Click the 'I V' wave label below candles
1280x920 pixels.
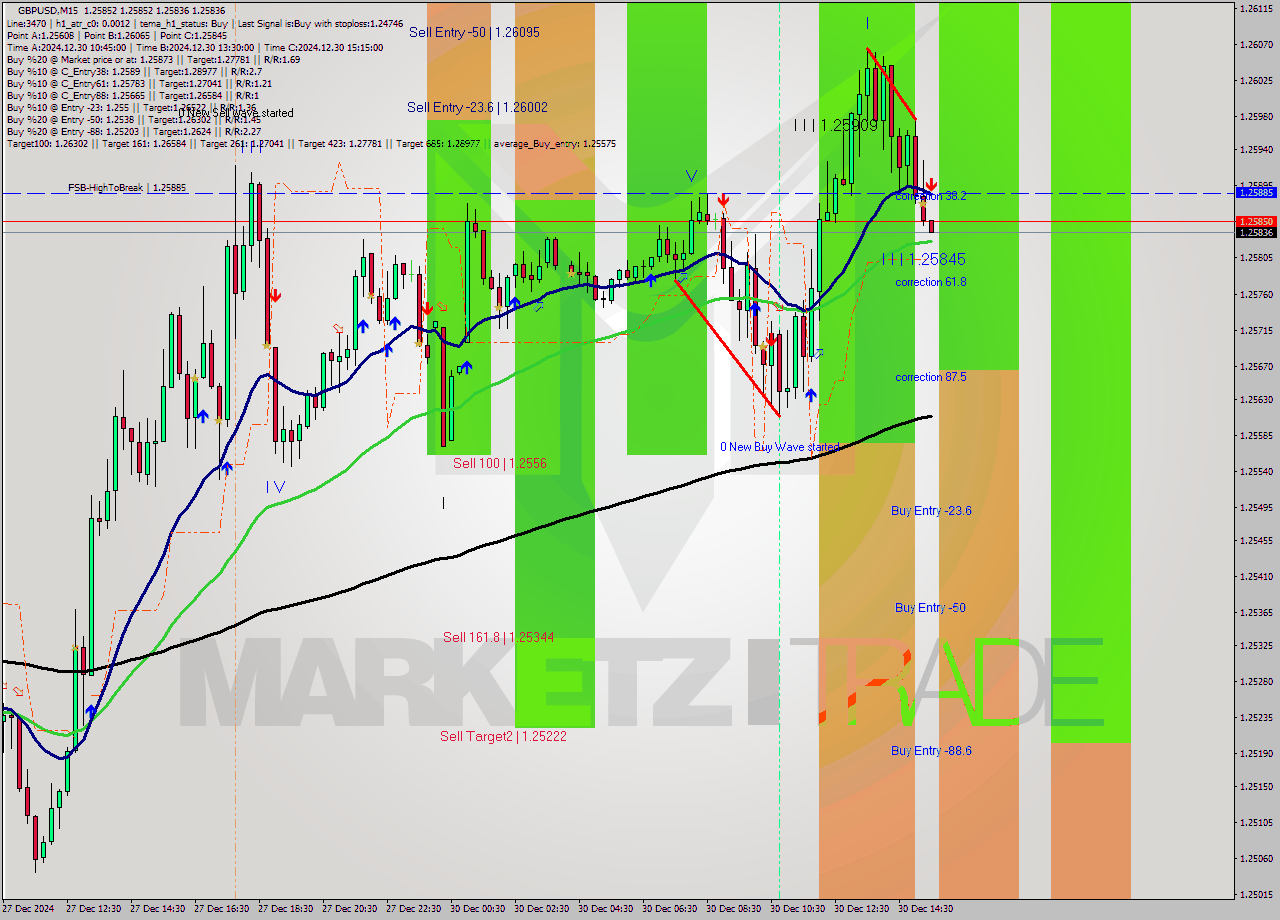click(x=276, y=487)
